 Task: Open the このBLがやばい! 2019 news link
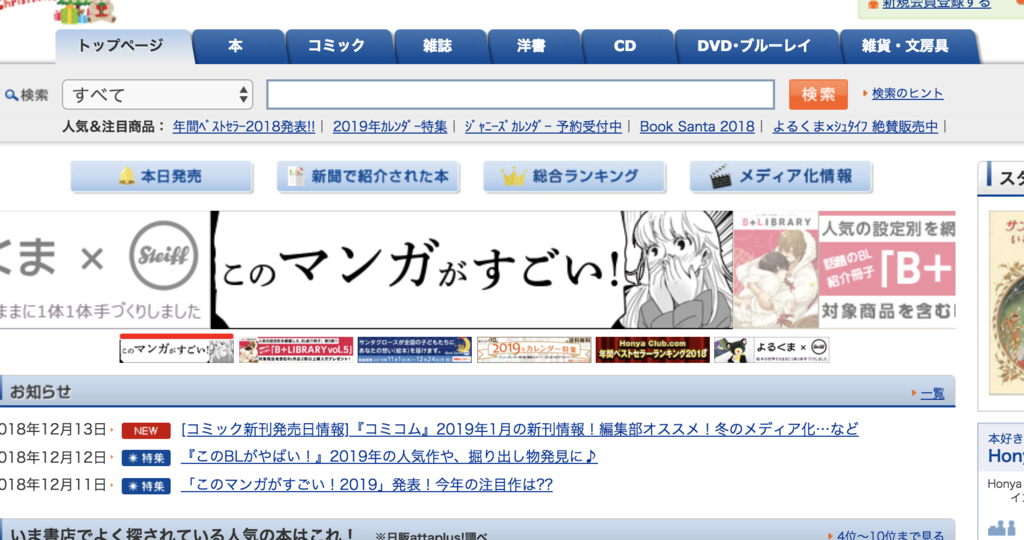[389, 456]
